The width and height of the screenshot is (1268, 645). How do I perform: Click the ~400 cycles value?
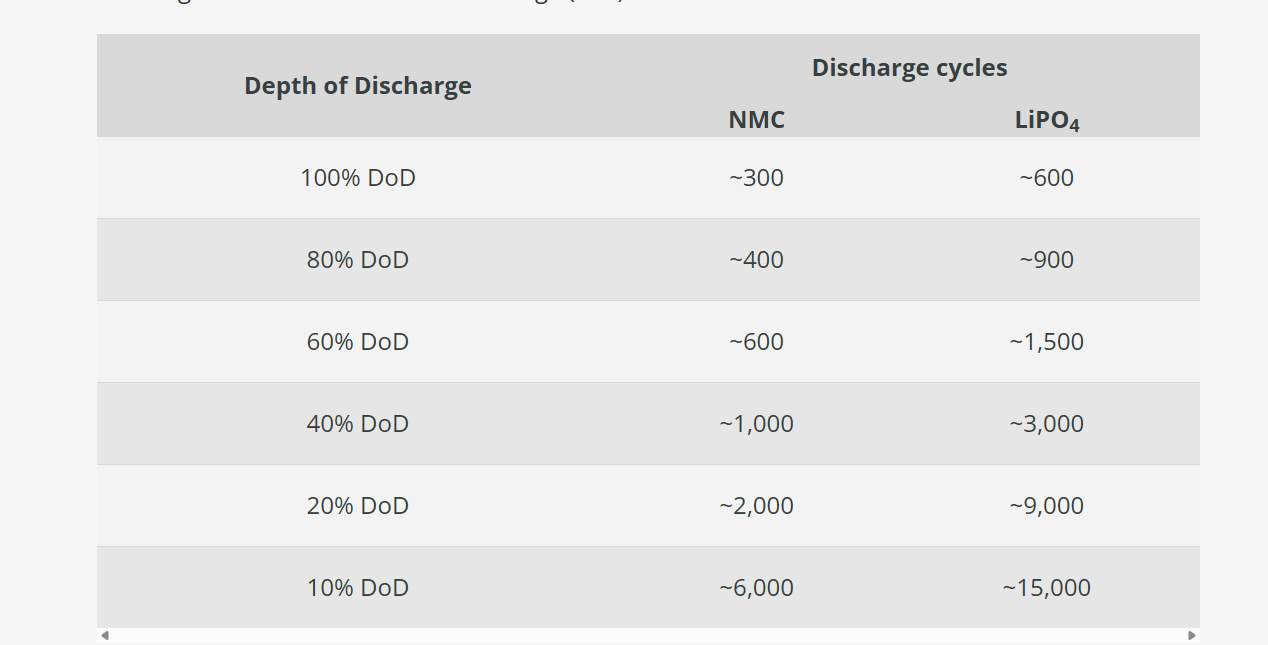(756, 260)
